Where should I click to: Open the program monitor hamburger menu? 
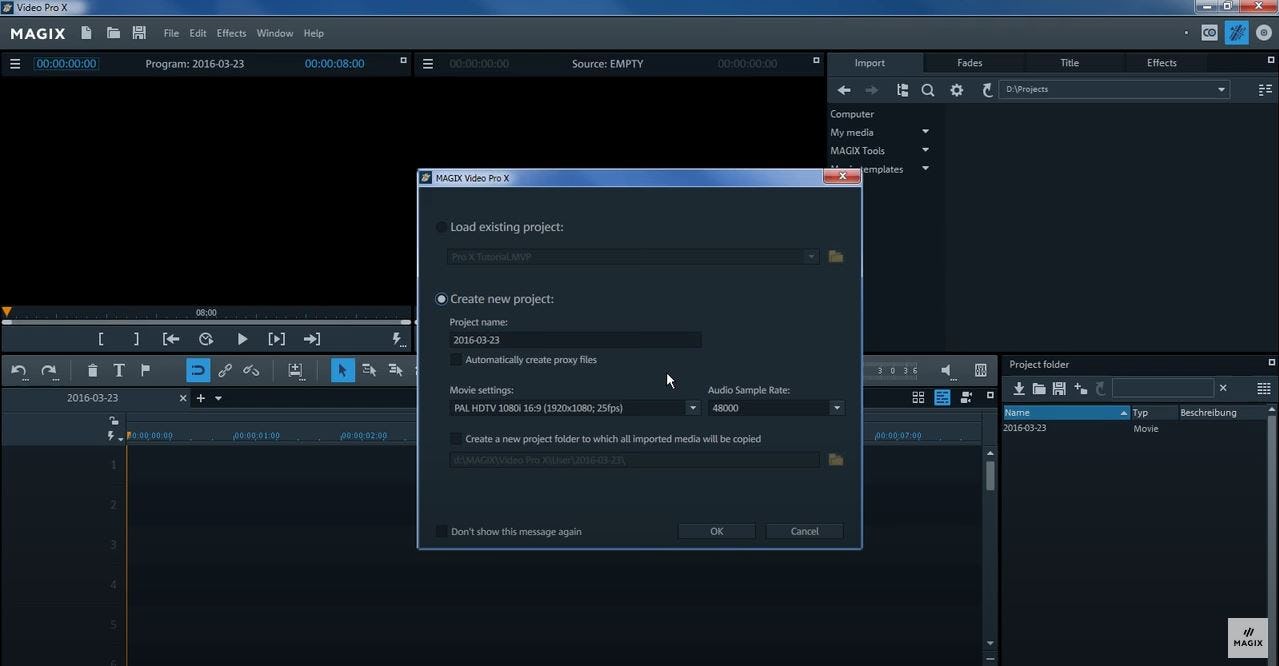(15, 64)
